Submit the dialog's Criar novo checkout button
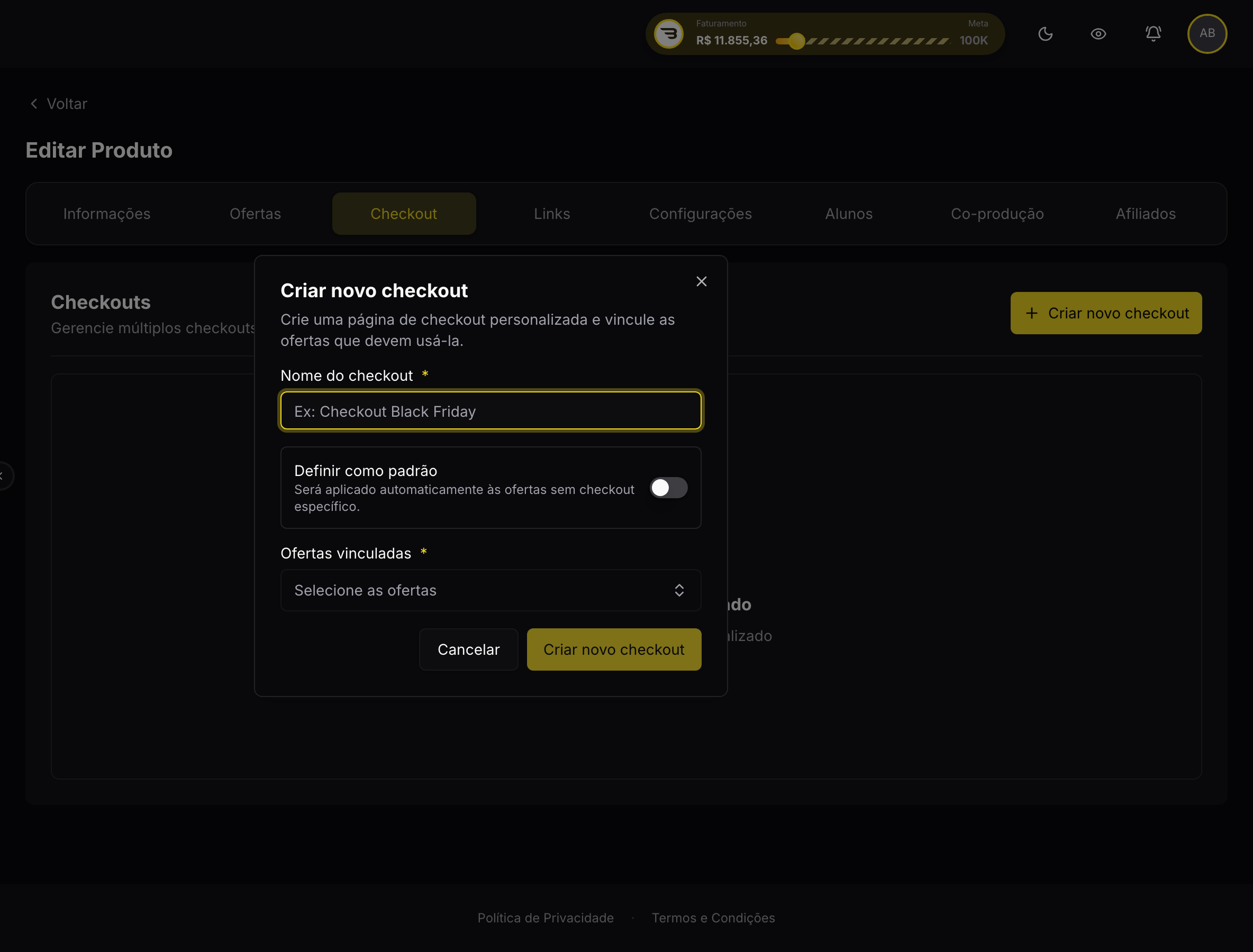This screenshot has height=952, width=1253. [x=614, y=649]
